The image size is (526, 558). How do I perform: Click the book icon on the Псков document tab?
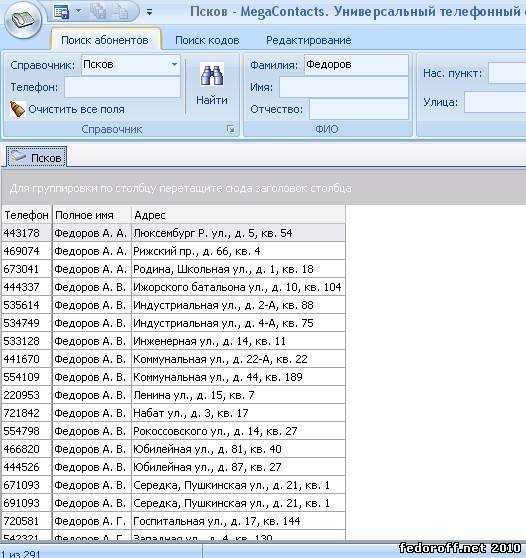(x=17, y=157)
